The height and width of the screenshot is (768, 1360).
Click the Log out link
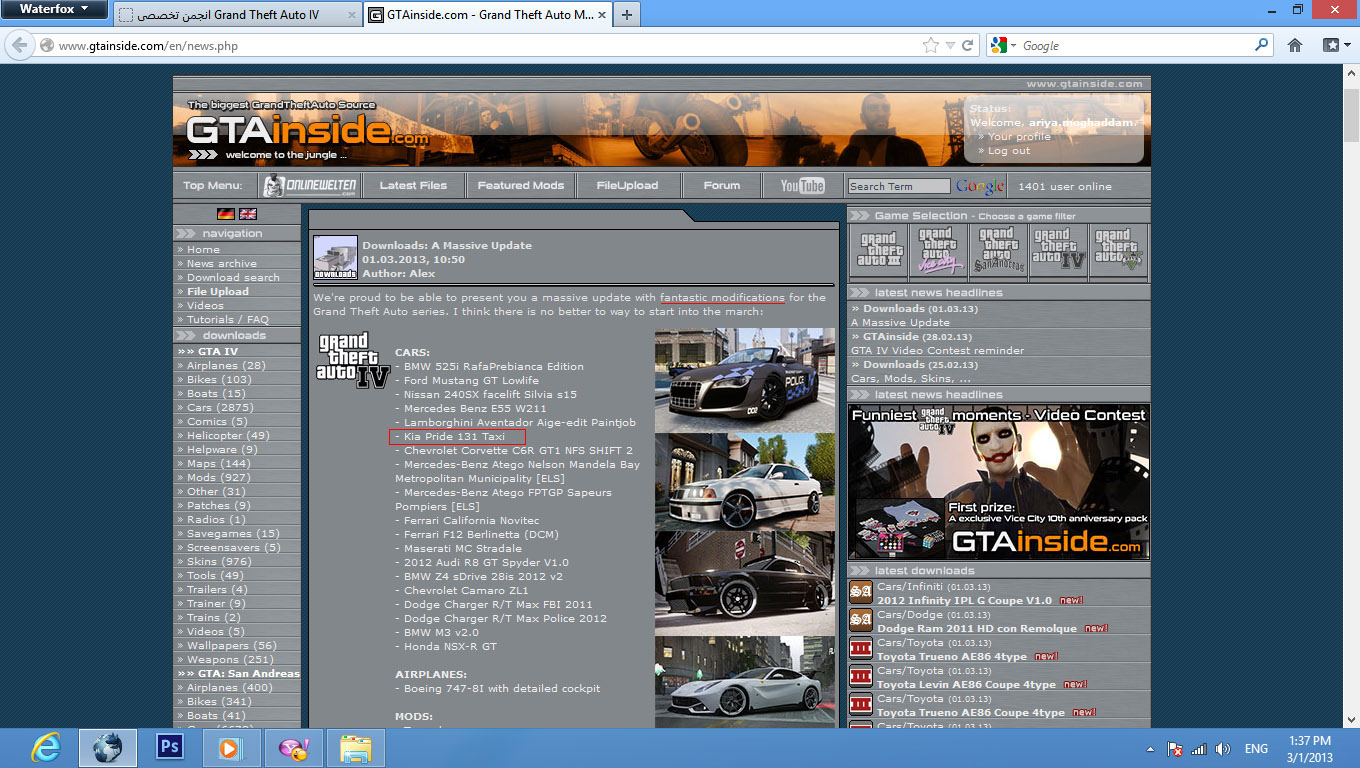[x=1009, y=151]
